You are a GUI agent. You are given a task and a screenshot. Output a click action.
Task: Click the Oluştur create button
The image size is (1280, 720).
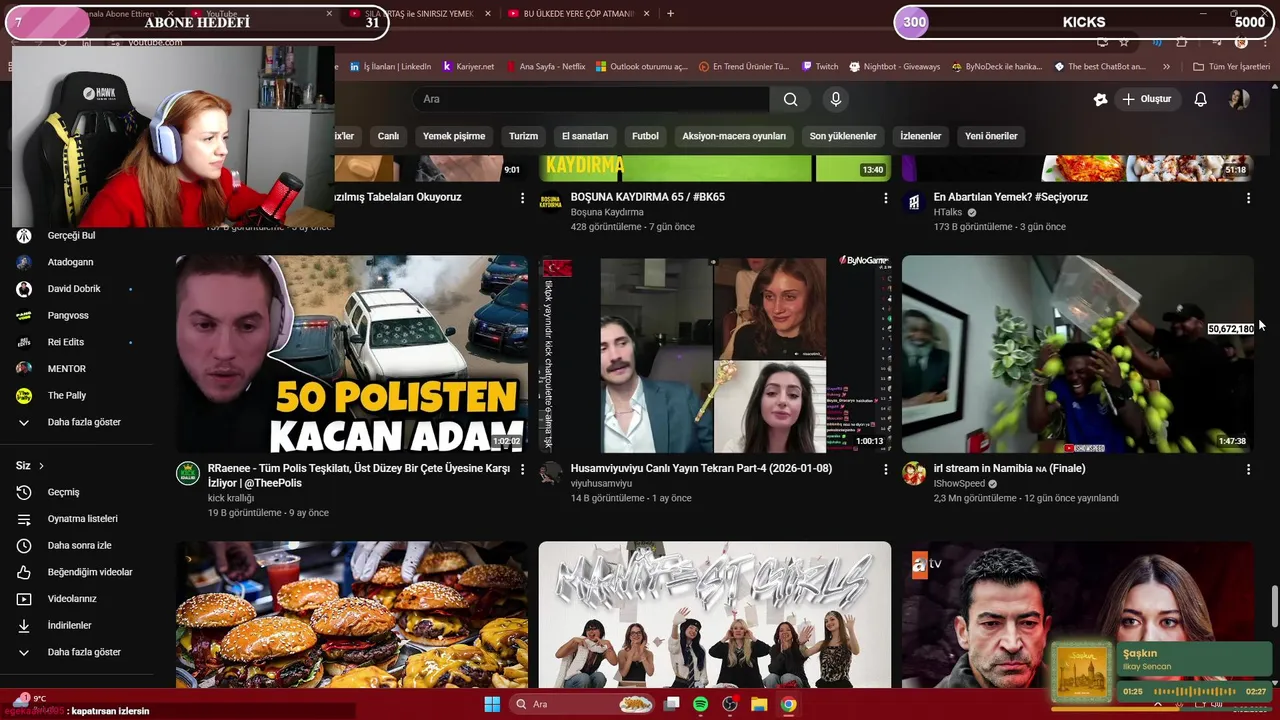(1147, 99)
